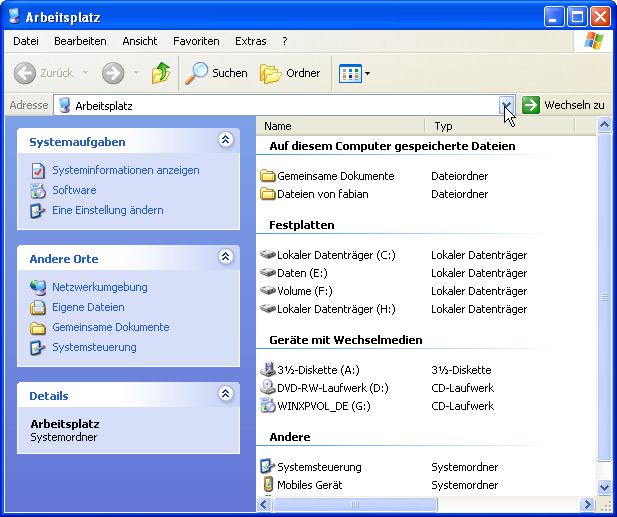Open the Favoriten menu
The height and width of the screenshot is (517, 617).
coord(196,41)
